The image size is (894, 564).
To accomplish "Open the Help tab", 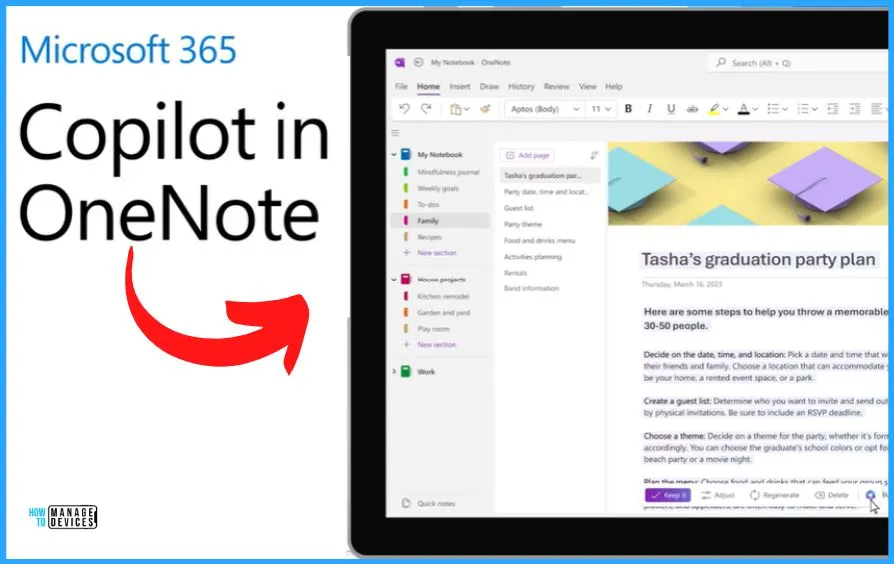I will pos(613,87).
